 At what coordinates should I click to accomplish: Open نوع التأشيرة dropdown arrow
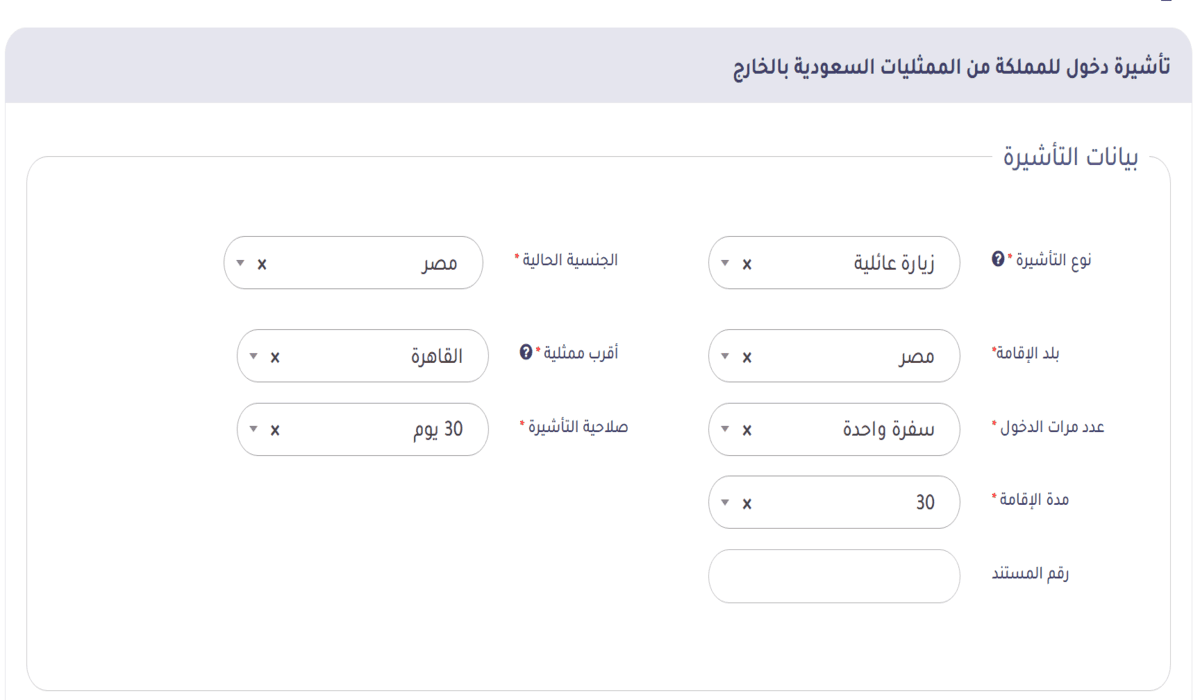(x=725, y=264)
